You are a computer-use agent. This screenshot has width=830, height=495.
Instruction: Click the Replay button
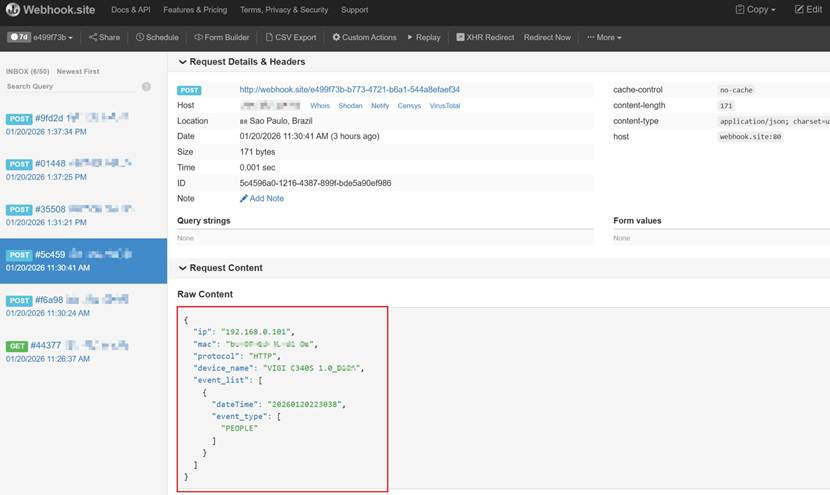click(424, 38)
